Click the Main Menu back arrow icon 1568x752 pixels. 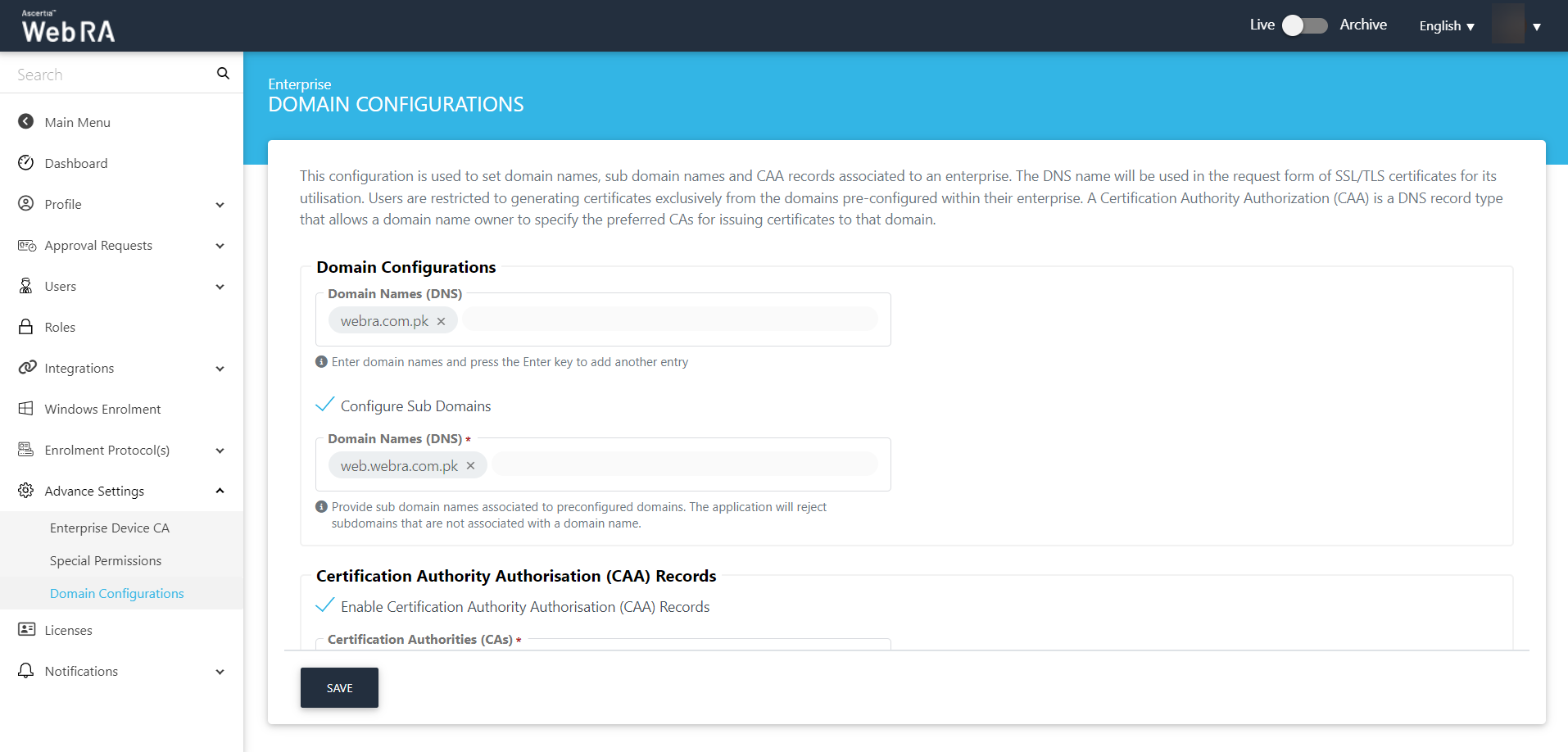click(x=26, y=122)
